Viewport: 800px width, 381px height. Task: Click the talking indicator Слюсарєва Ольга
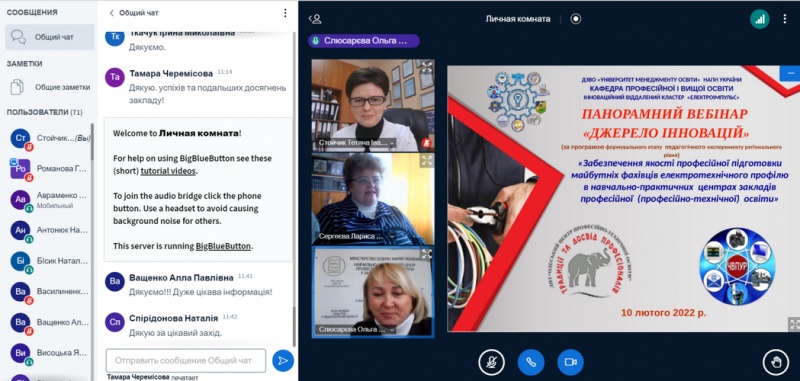364,41
